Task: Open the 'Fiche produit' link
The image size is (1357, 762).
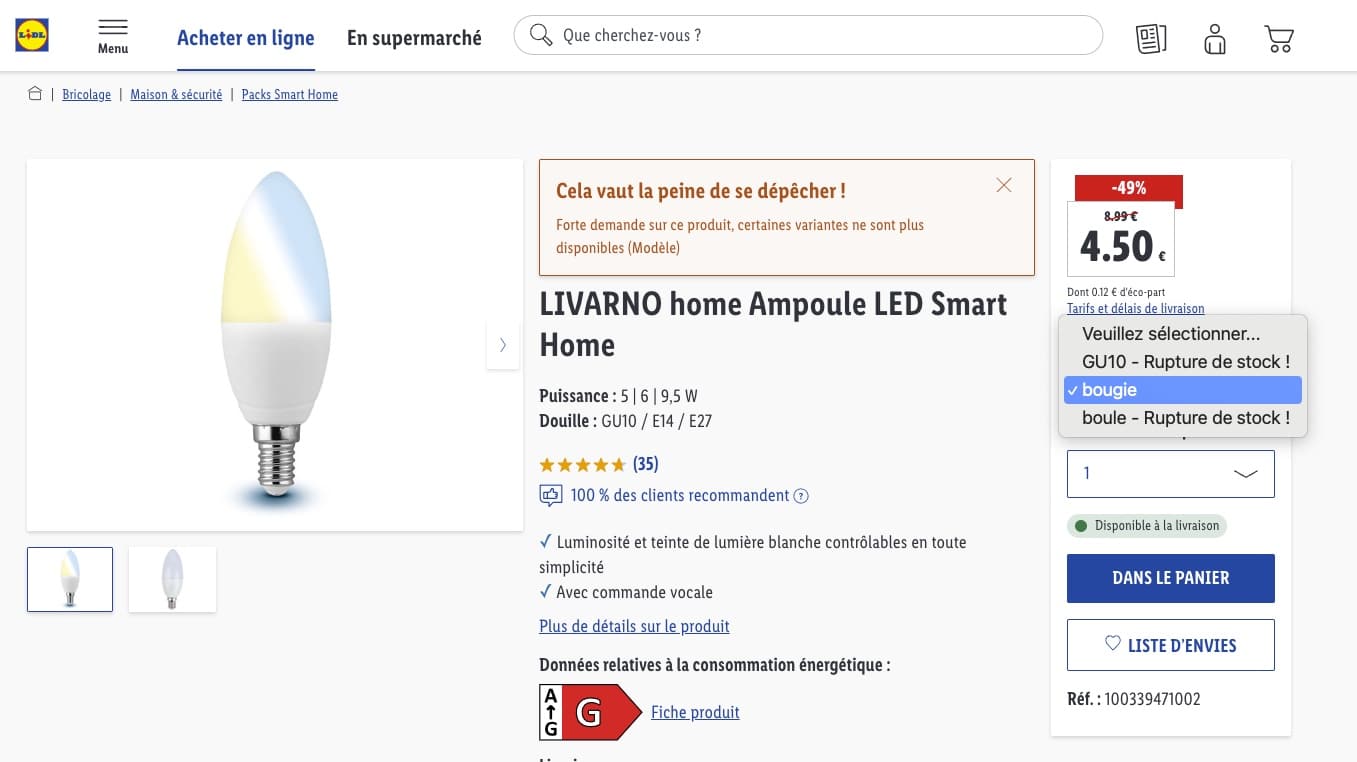Action: click(x=695, y=712)
